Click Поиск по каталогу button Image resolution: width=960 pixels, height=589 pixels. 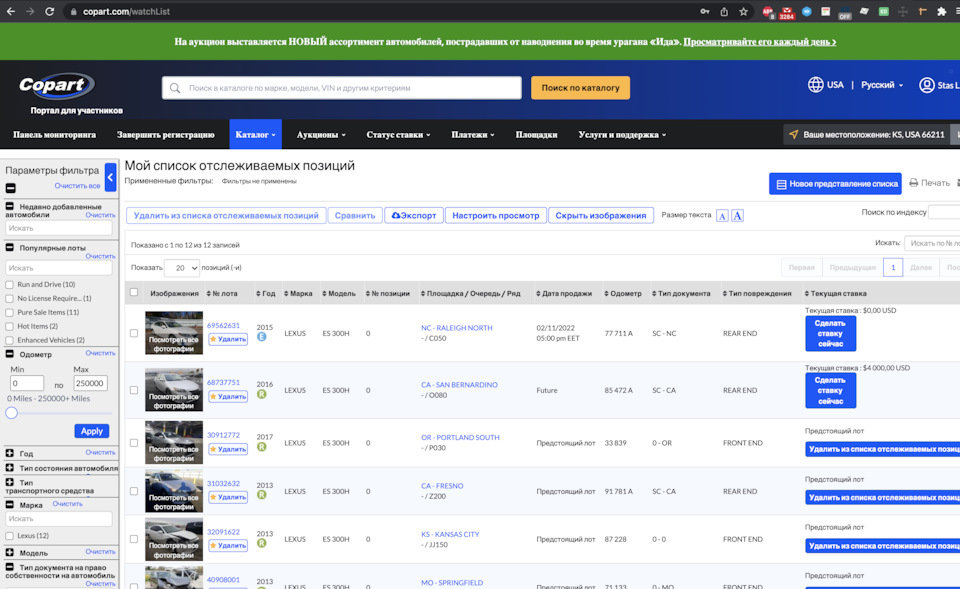point(580,88)
